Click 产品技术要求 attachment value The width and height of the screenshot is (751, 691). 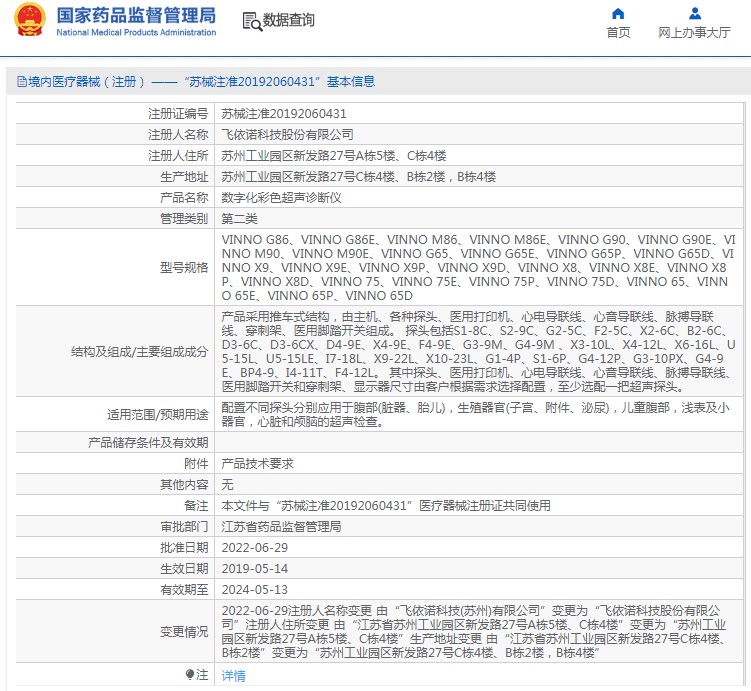257,464
